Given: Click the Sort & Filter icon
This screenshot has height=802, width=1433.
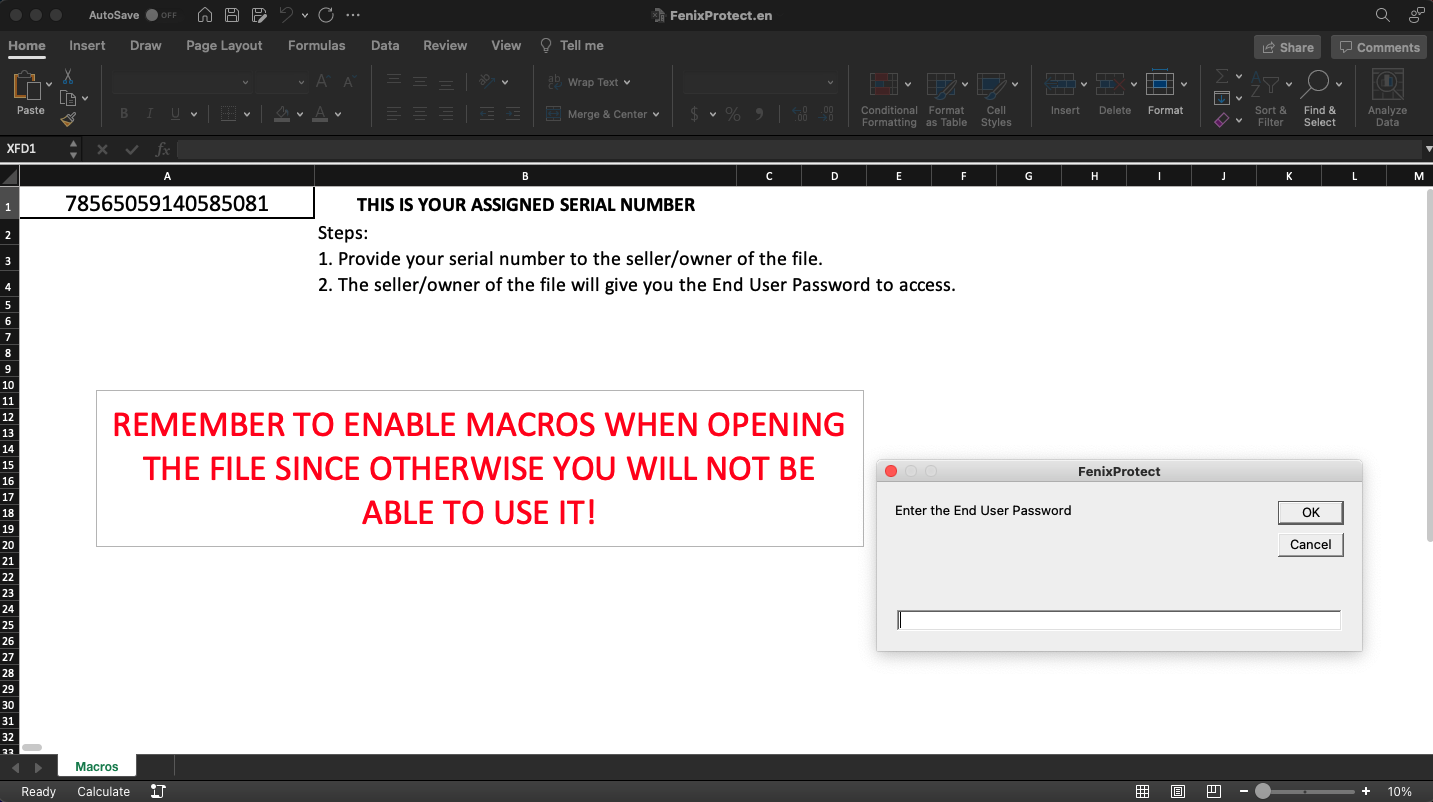Looking at the screenshot, I should [1266, 85].
